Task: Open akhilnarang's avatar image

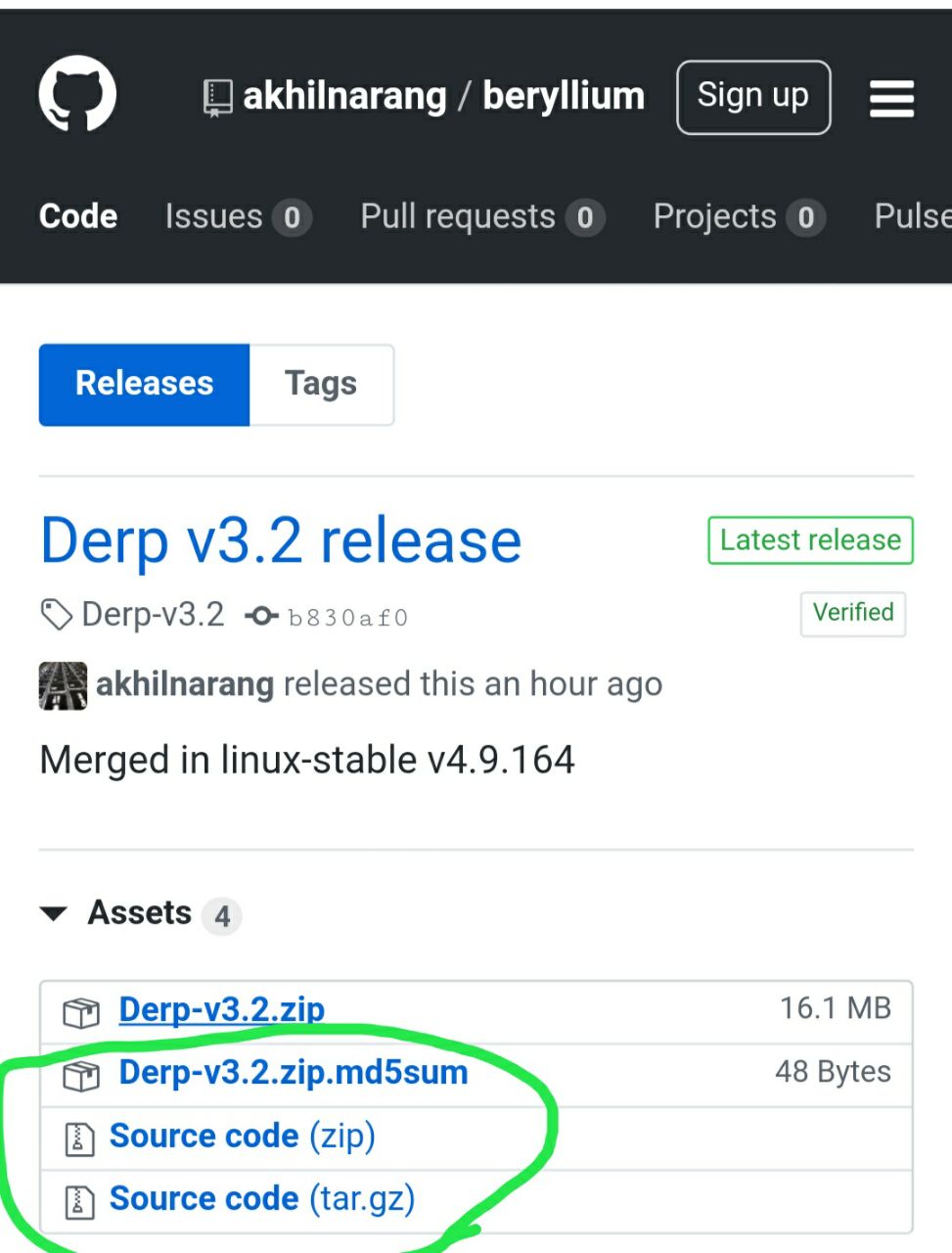Action: tap(63, 685)
